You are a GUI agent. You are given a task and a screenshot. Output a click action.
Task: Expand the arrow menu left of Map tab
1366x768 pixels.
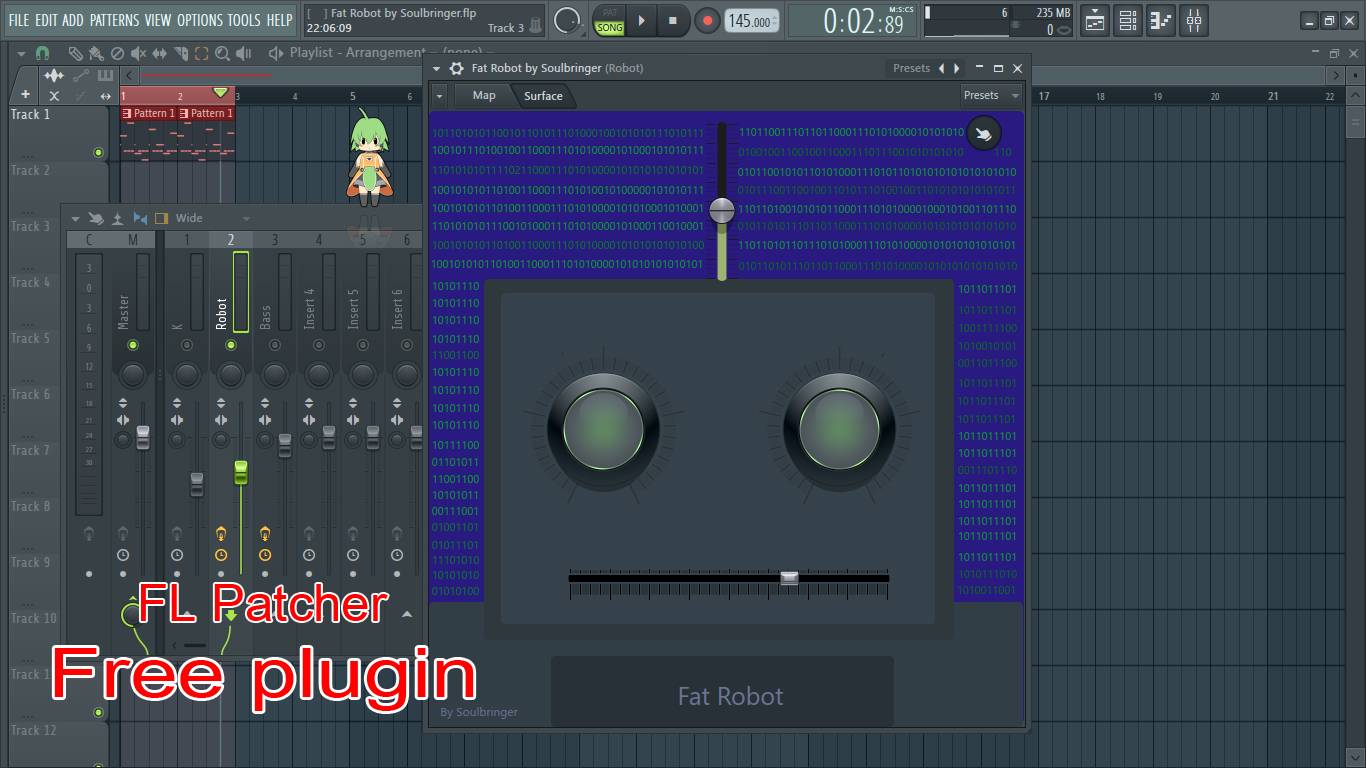point(439,95)
